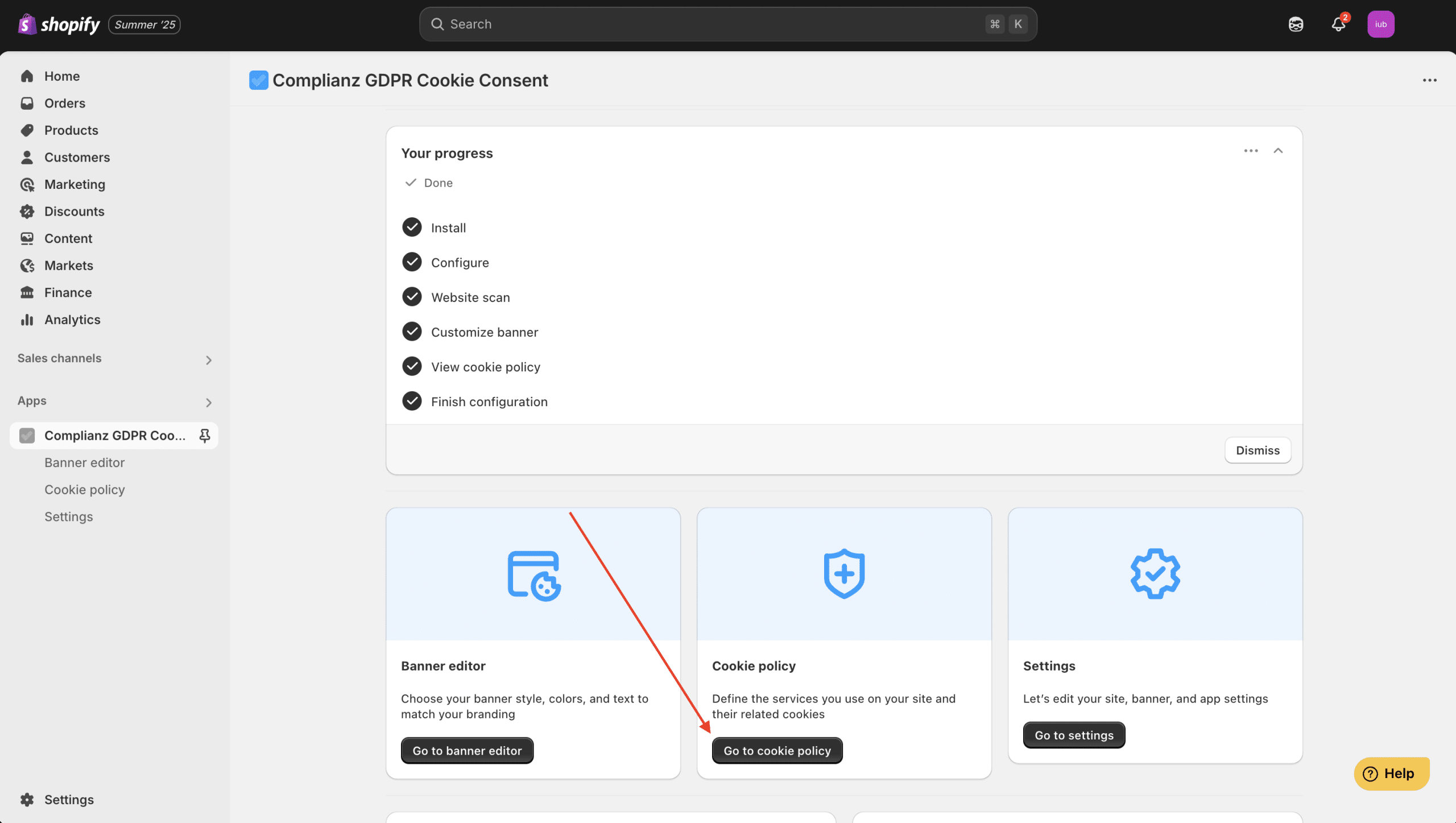
Task: Open notifications bell
Action: pyautogui.click(x=1338, y=24)
